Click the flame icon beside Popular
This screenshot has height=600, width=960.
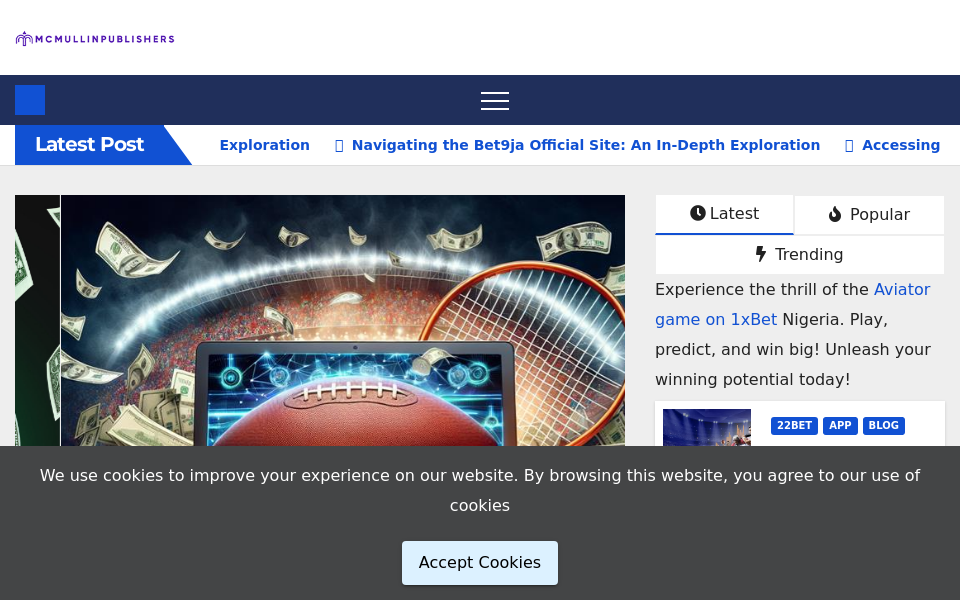pos(835,215)
